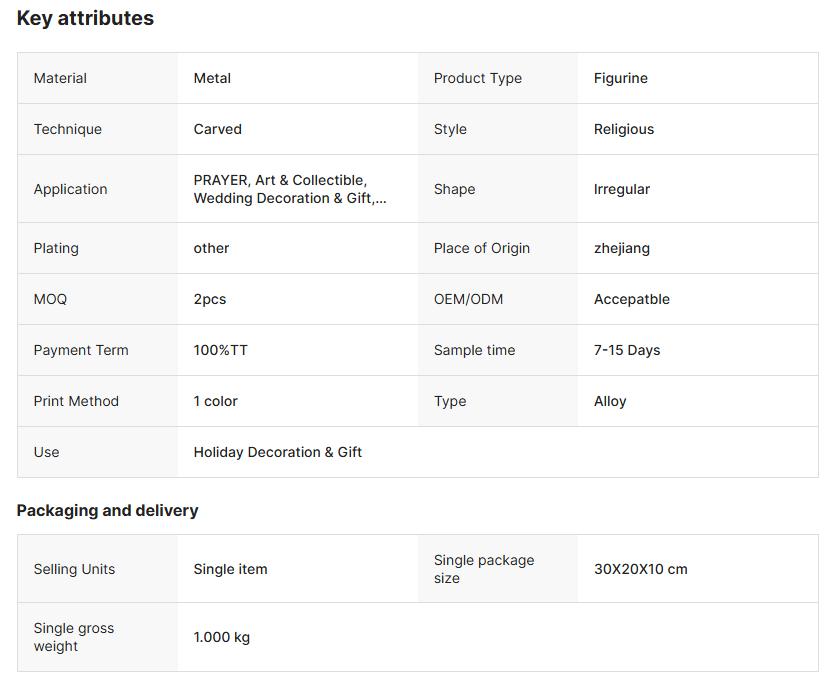Screen dimensions: 830x682
Task: Click the Key attributes heading
Action: (85, 18)
